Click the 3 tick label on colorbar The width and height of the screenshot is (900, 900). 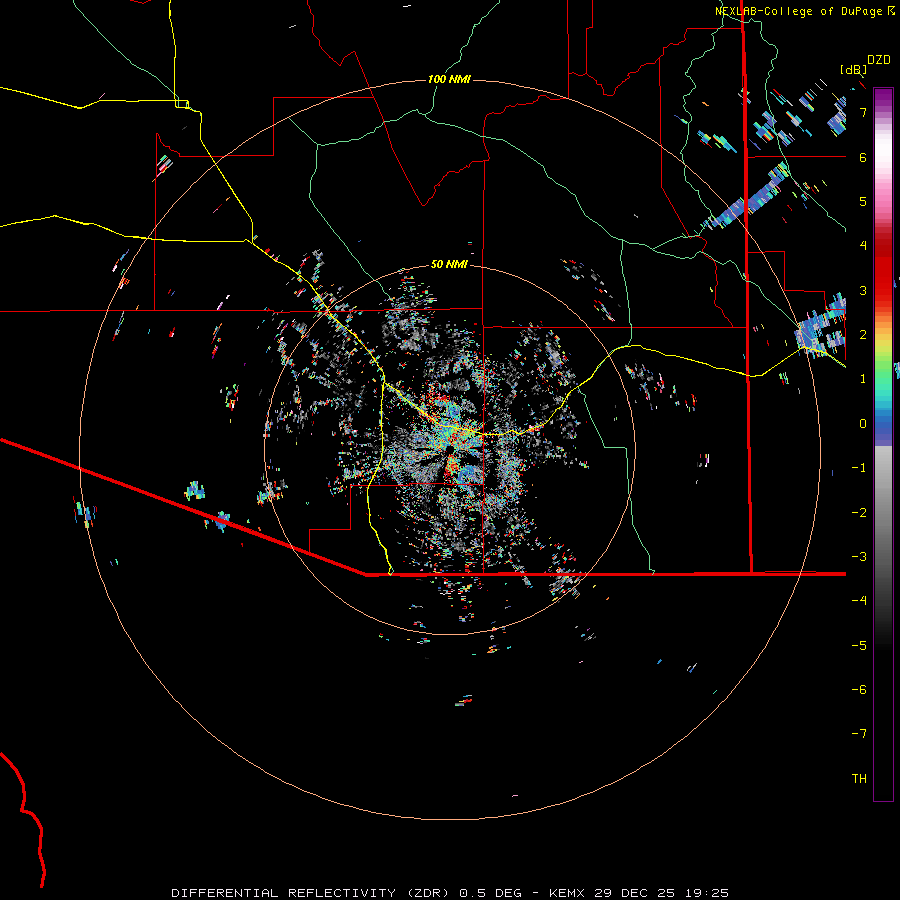tap(863, 290)
